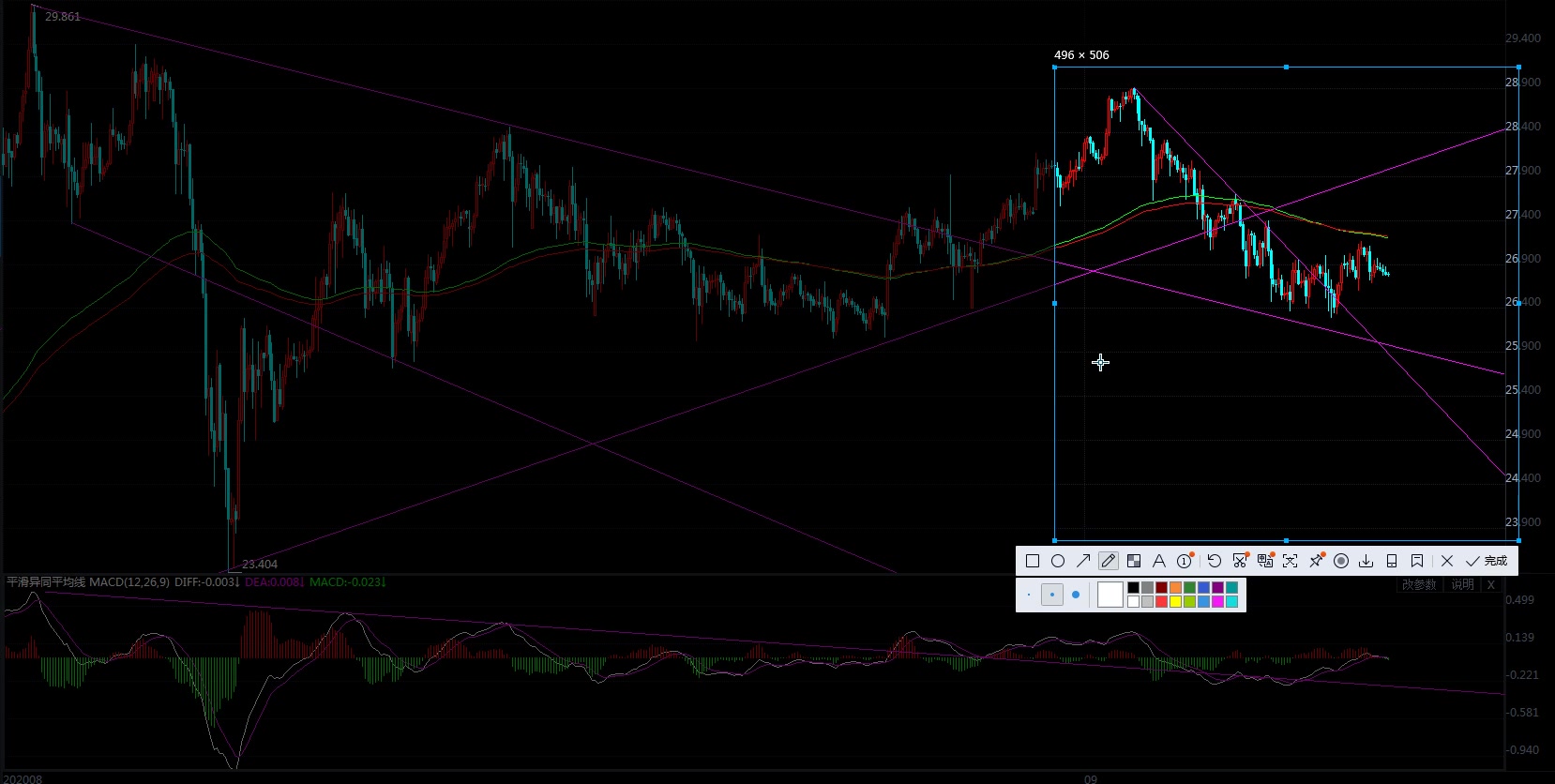The height and width of the screenshot is (784, 1555).
Task: Choose the smallest brush size dot
Action: point(1029,595)
